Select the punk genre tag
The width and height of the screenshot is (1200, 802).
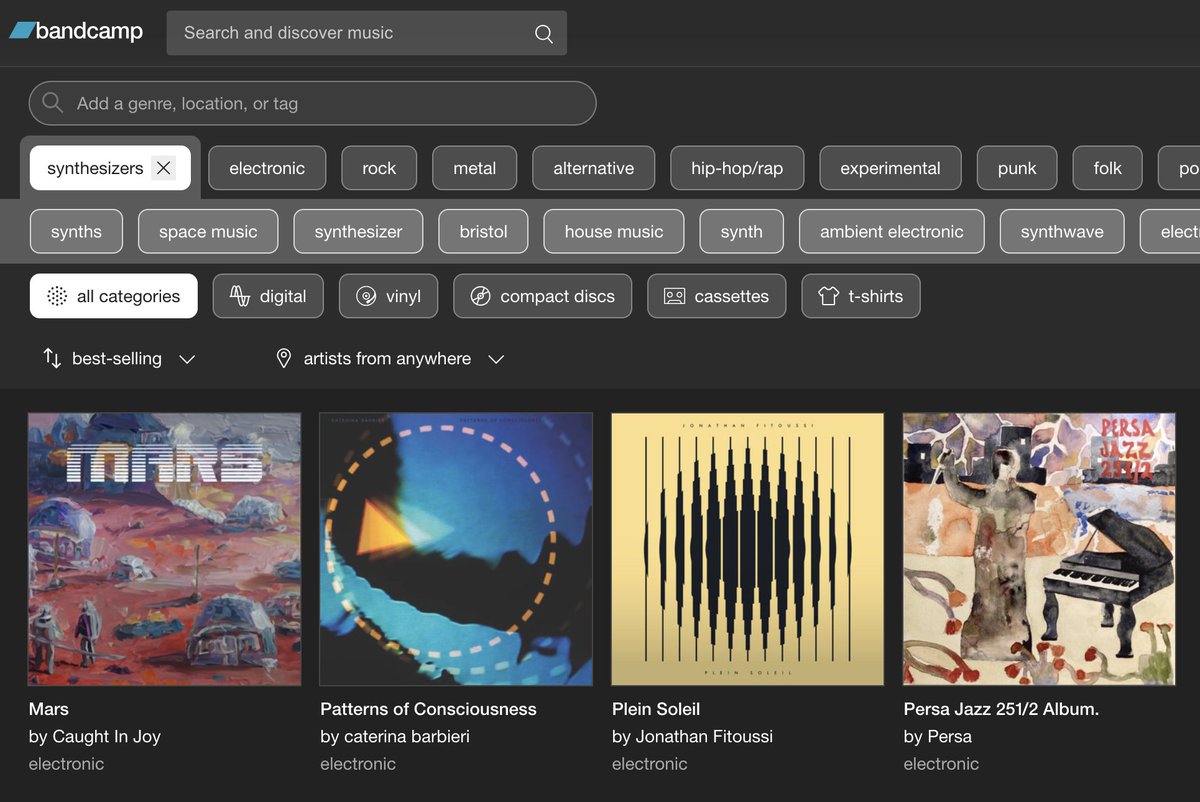click(x=1017, y=168)
